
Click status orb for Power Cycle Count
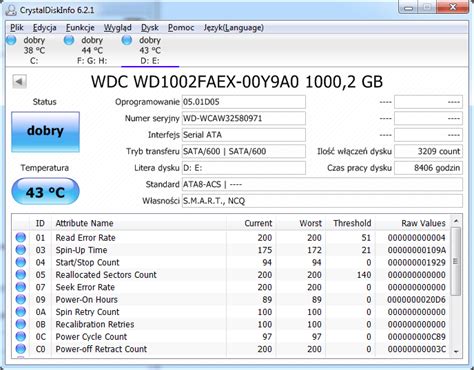[21, 336]
